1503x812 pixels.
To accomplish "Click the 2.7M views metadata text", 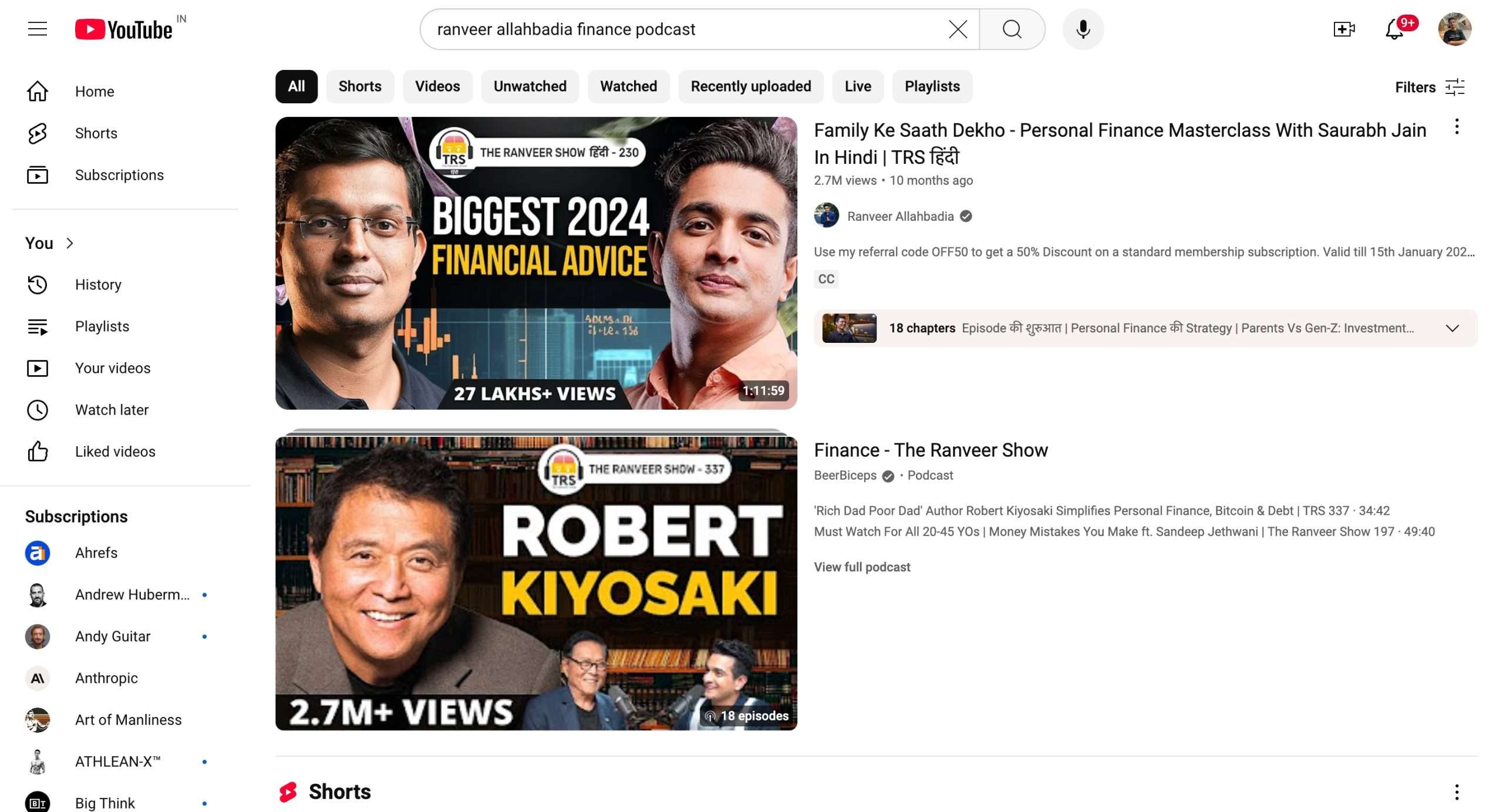I will (x=845, y=180).
